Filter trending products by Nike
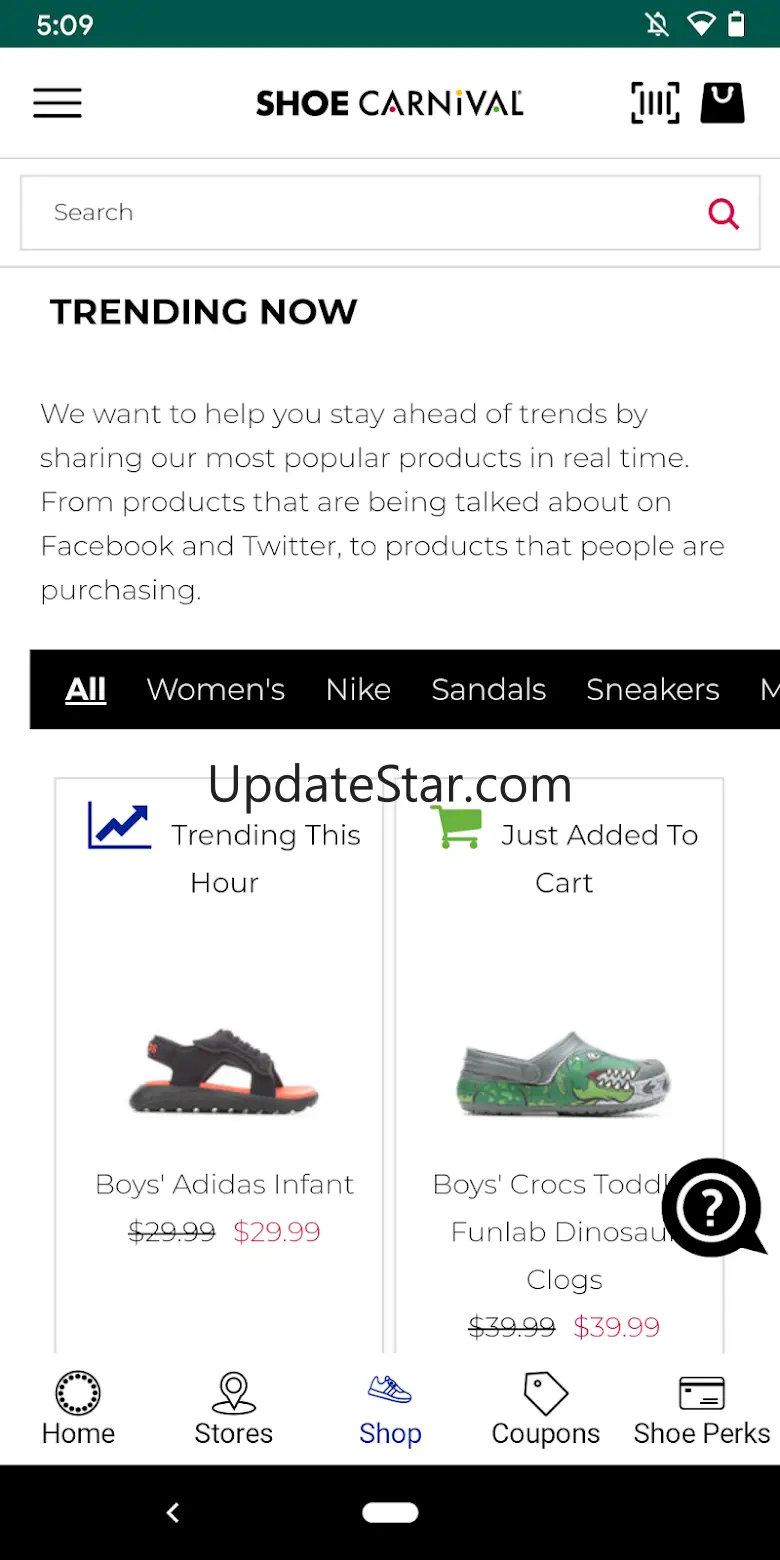Image resolution: width=780 pixels, height=1560 pixels. click(358, 690)
